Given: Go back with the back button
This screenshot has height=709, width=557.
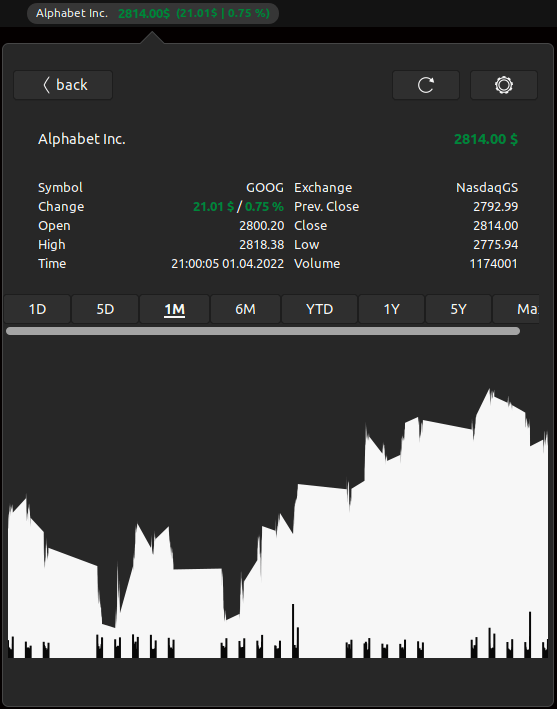Looking at the screenshot, I should (x=63, y=85).
